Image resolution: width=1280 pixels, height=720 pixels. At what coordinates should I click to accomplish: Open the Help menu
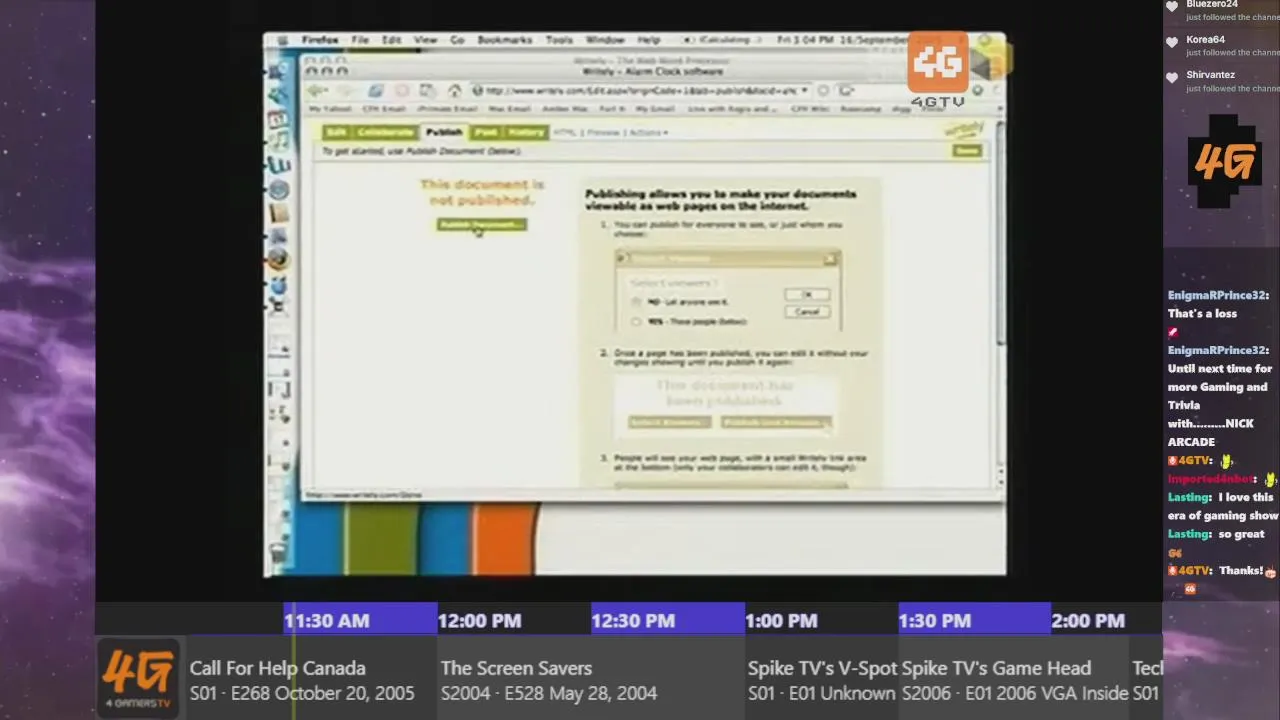649,40
